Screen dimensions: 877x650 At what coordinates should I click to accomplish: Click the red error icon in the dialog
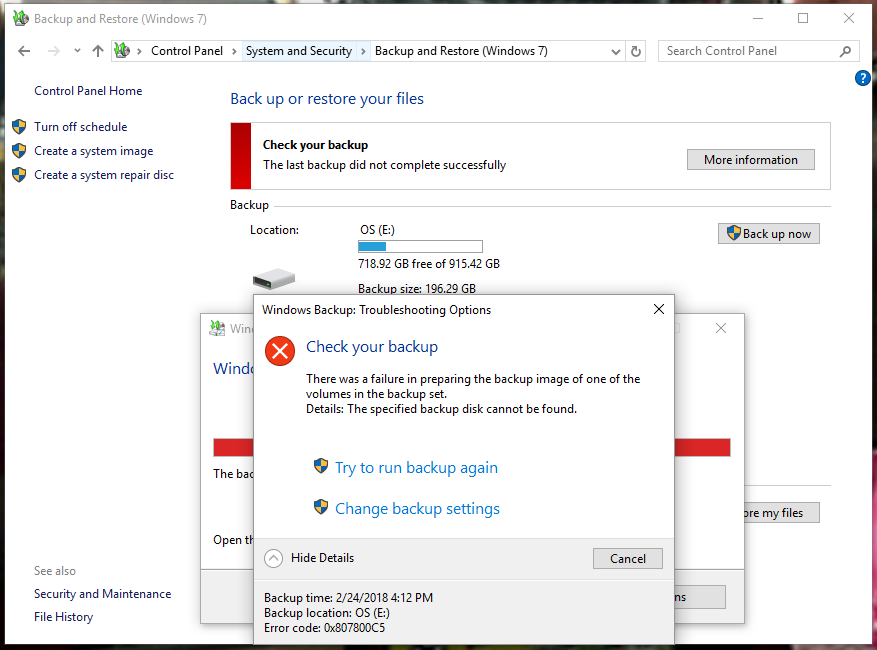tap(280, 351)
